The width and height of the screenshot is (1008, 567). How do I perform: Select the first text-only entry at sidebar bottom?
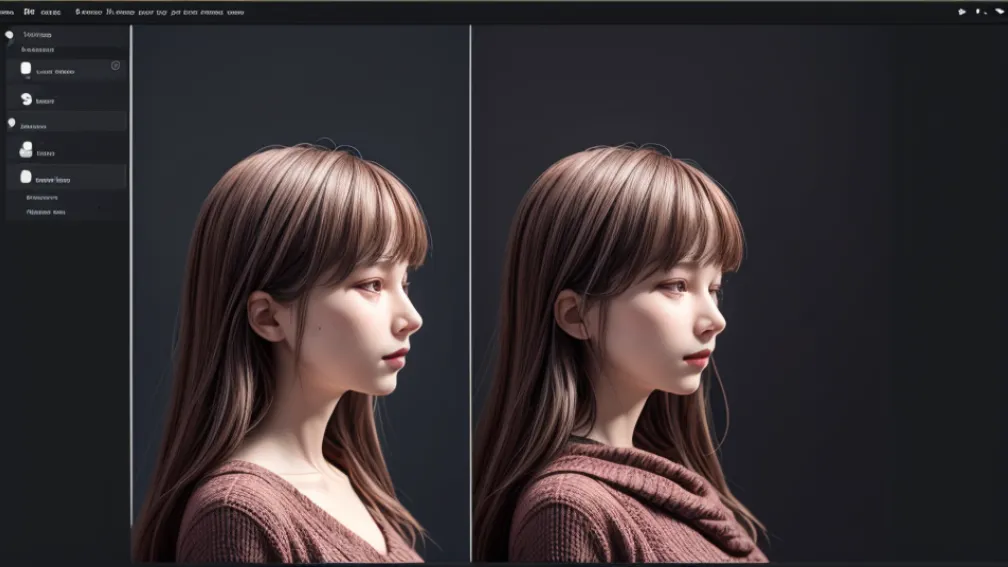pyautogui.click(x=43, y=198)
